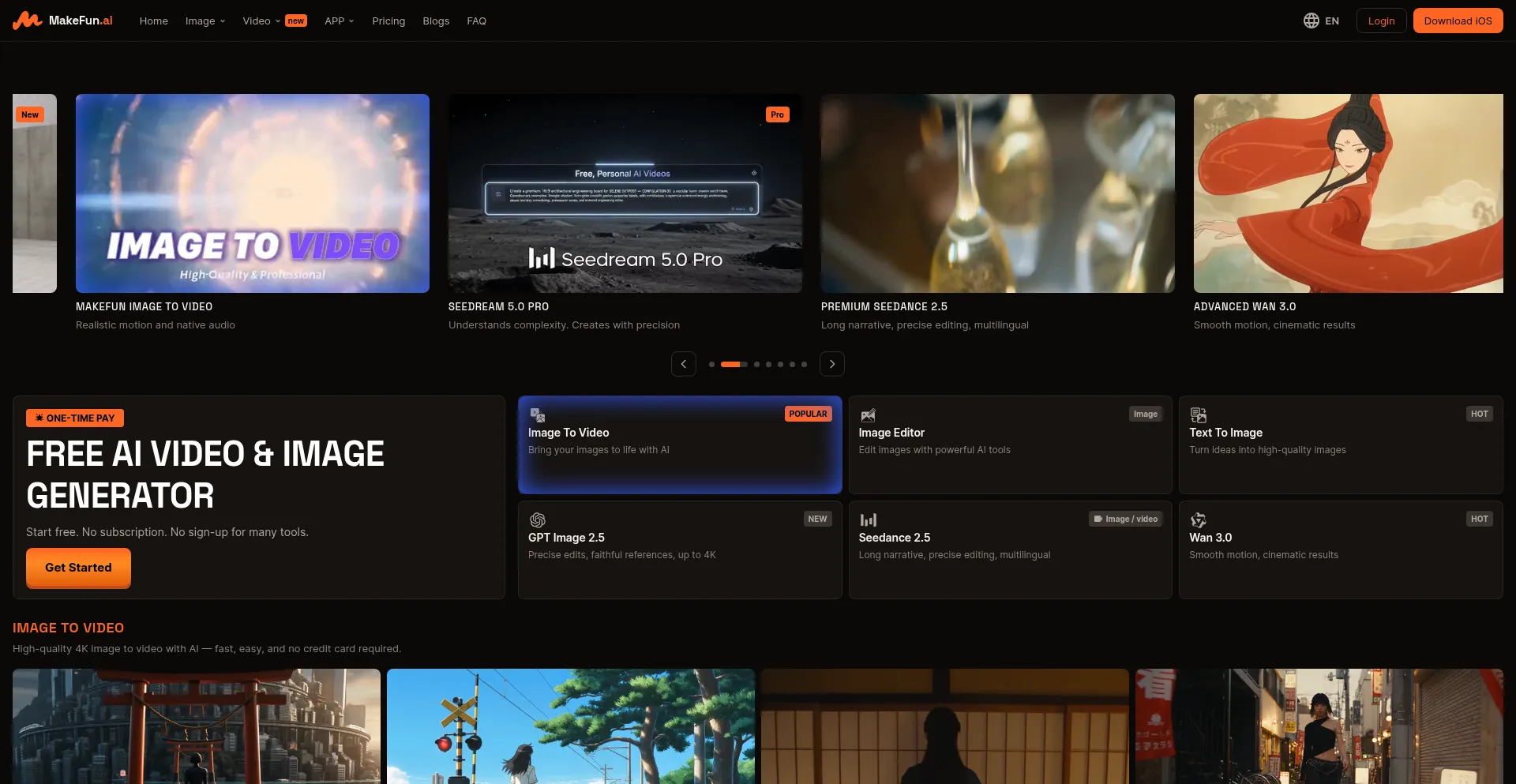Click the Seedance 2.5 bars icon

868,520
